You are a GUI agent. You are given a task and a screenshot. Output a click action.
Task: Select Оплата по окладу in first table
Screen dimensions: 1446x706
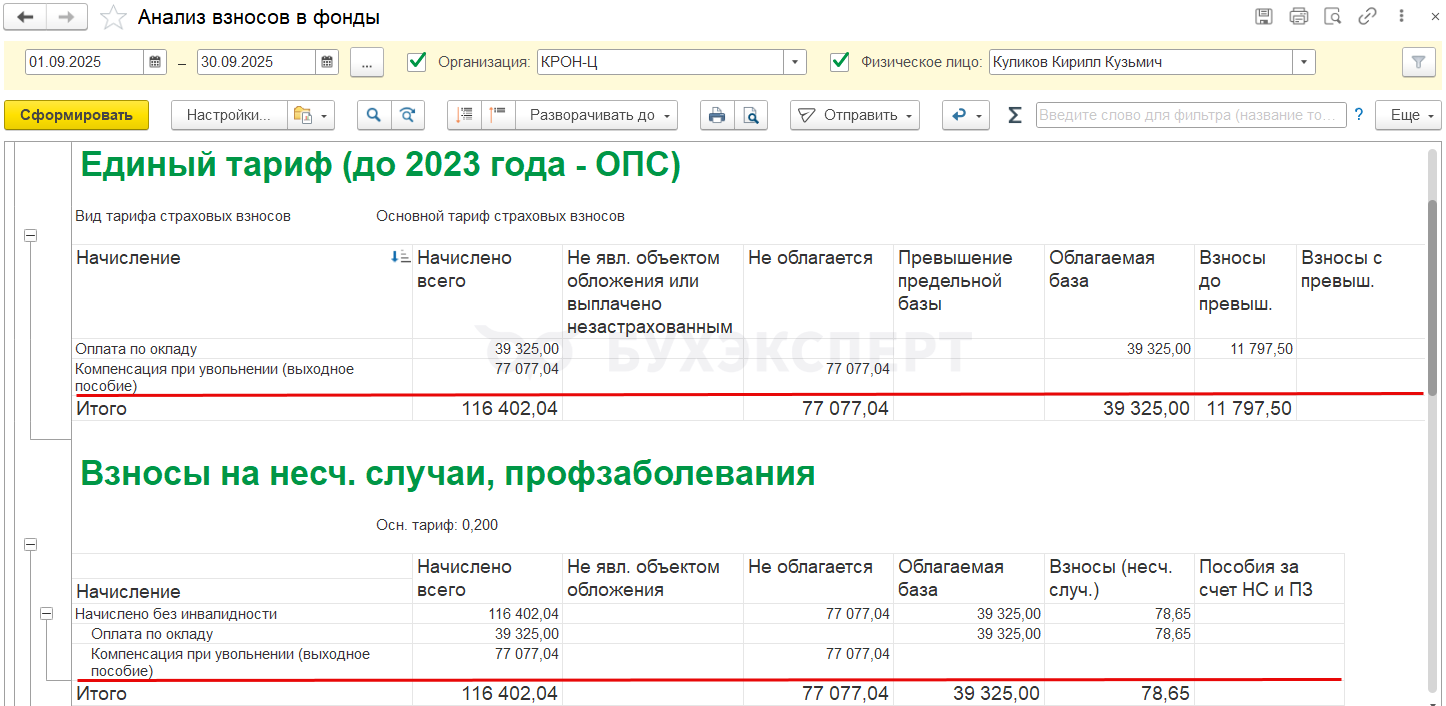136,349
